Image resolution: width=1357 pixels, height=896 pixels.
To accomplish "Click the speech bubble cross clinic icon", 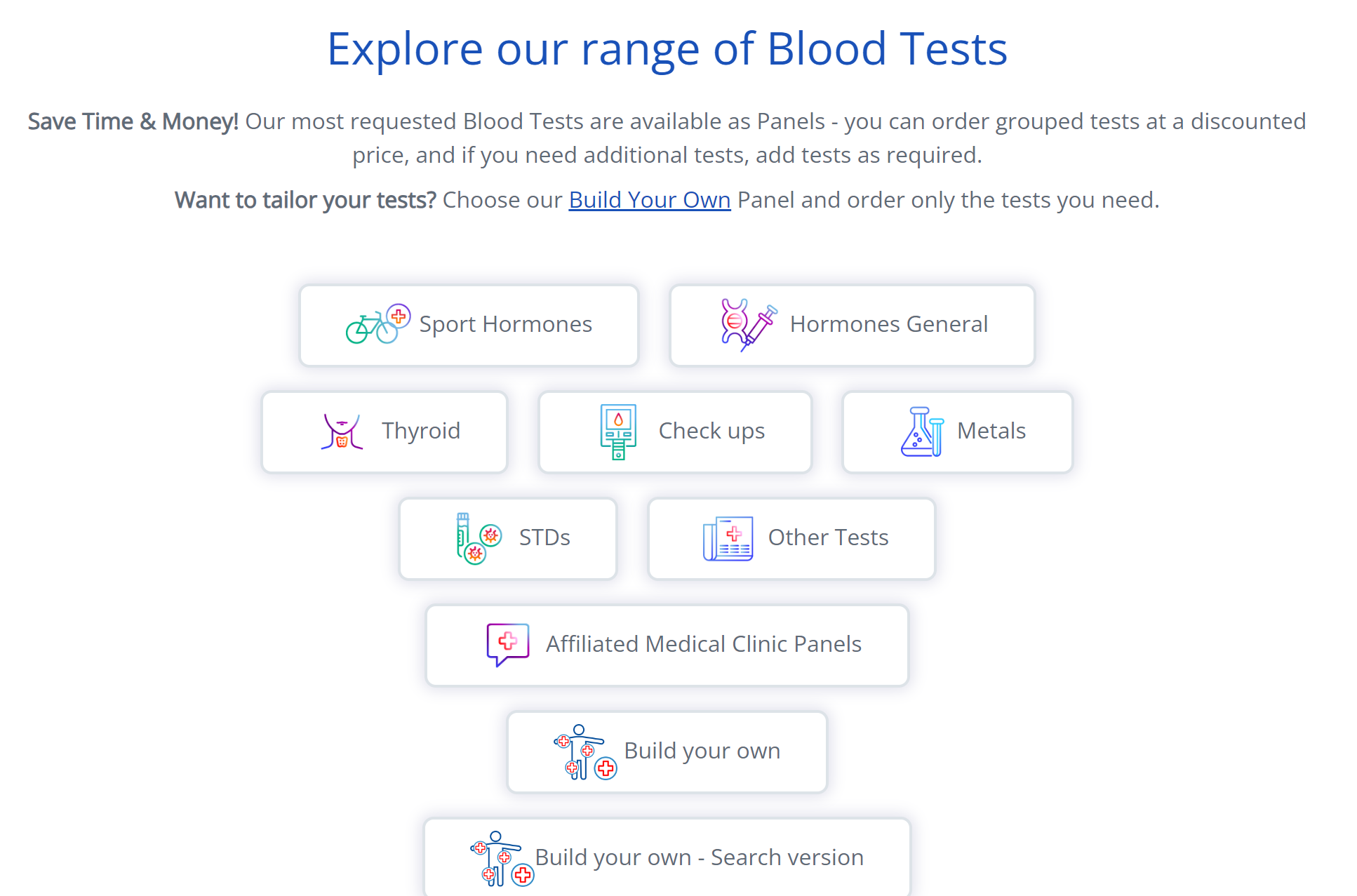I will 508,644.
